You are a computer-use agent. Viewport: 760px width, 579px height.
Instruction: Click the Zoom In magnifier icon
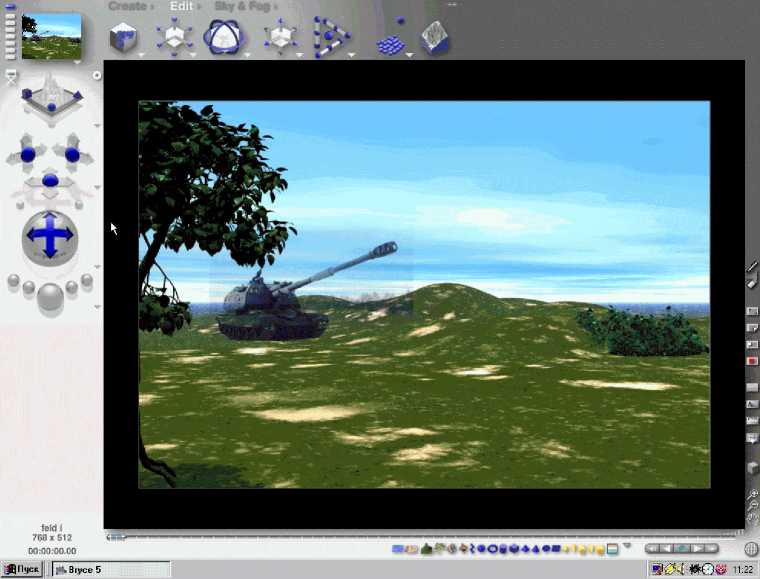coord(752,494)
